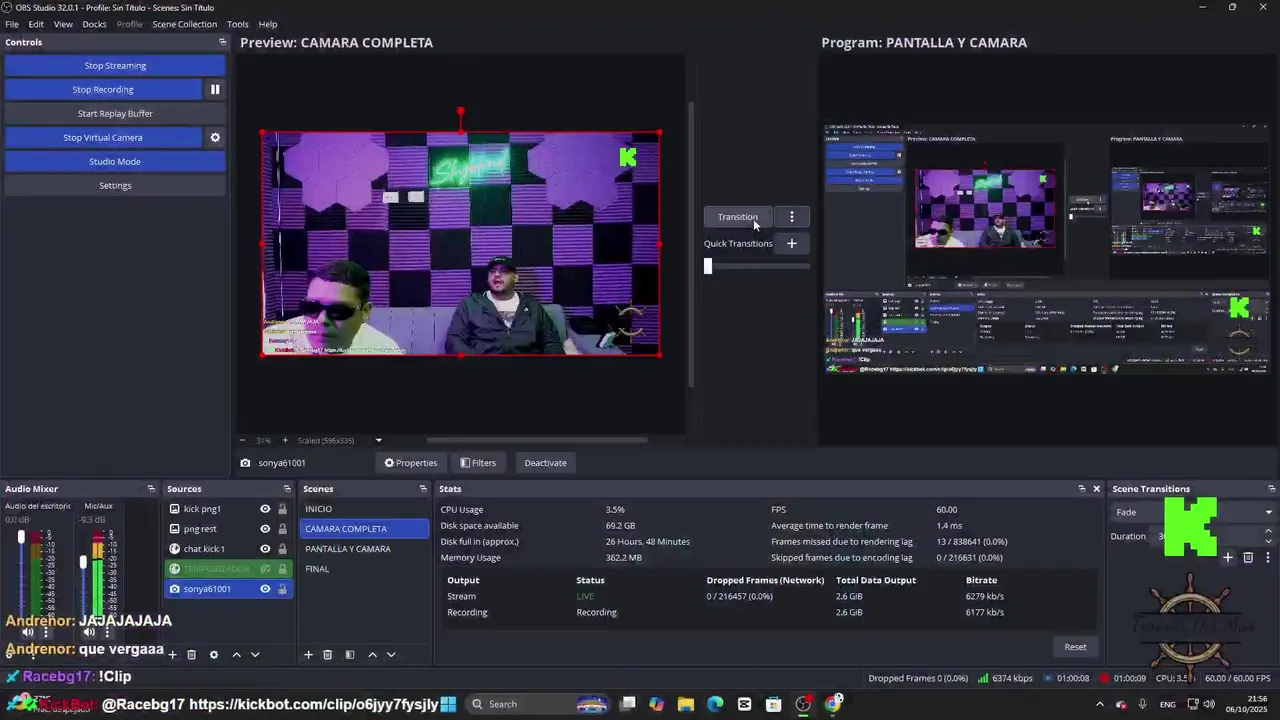Open Mic/Aux audio options three dots
The height and width of the screenshot is (720, 1280).
coord(107,632)
